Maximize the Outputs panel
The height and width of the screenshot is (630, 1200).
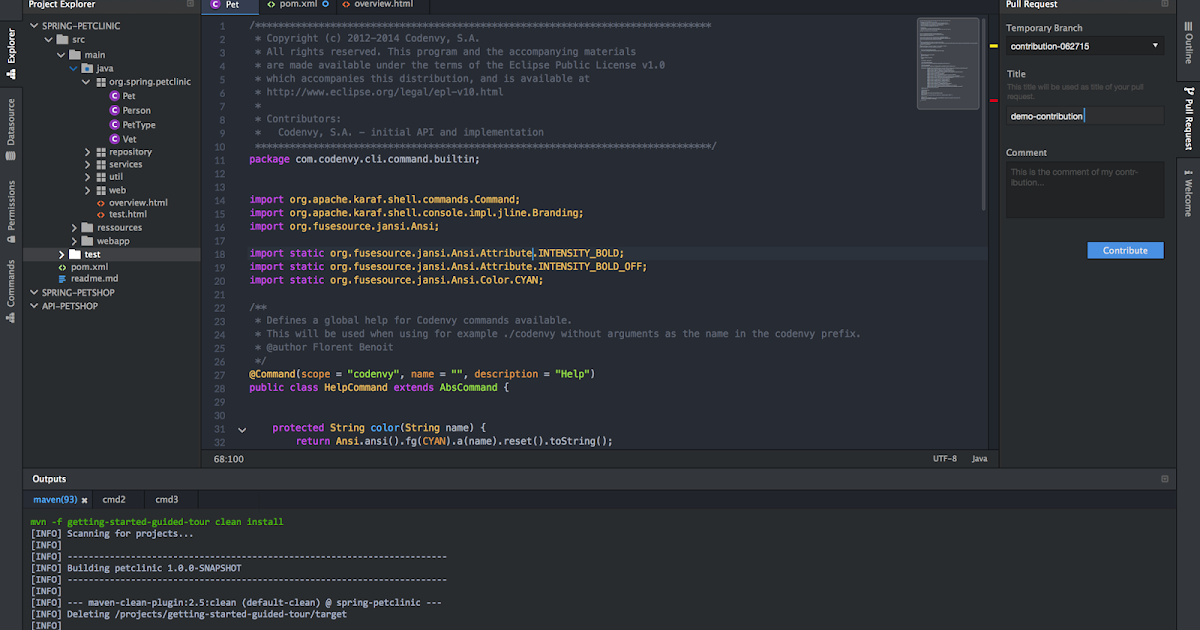[x=1164, y=479]
